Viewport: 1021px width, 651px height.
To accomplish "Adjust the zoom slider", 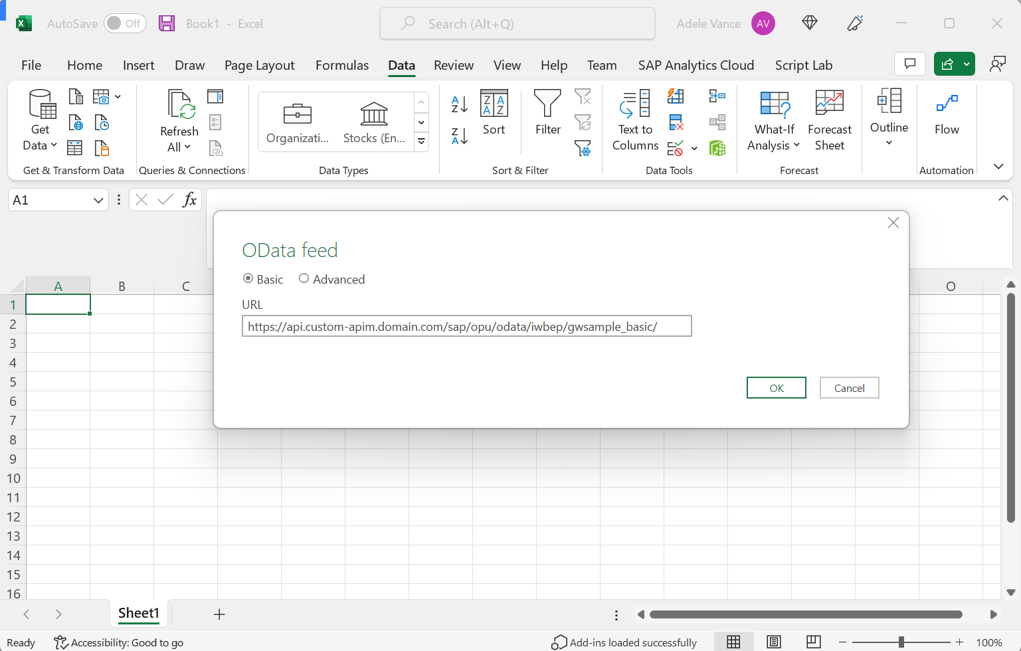I will coord(901,642).
